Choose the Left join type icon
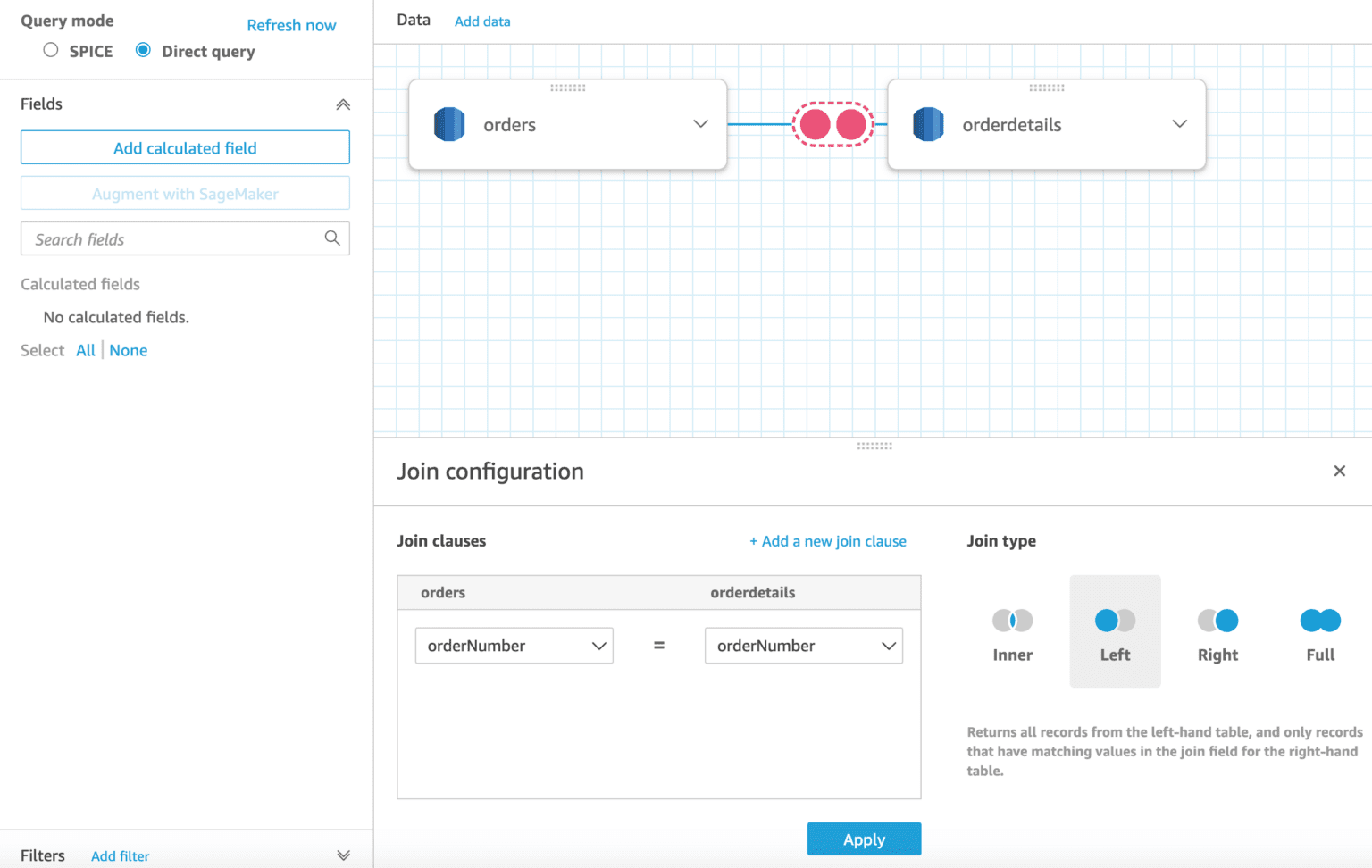The height and width of the screenshot is (868, 1372). [1115, 621]
